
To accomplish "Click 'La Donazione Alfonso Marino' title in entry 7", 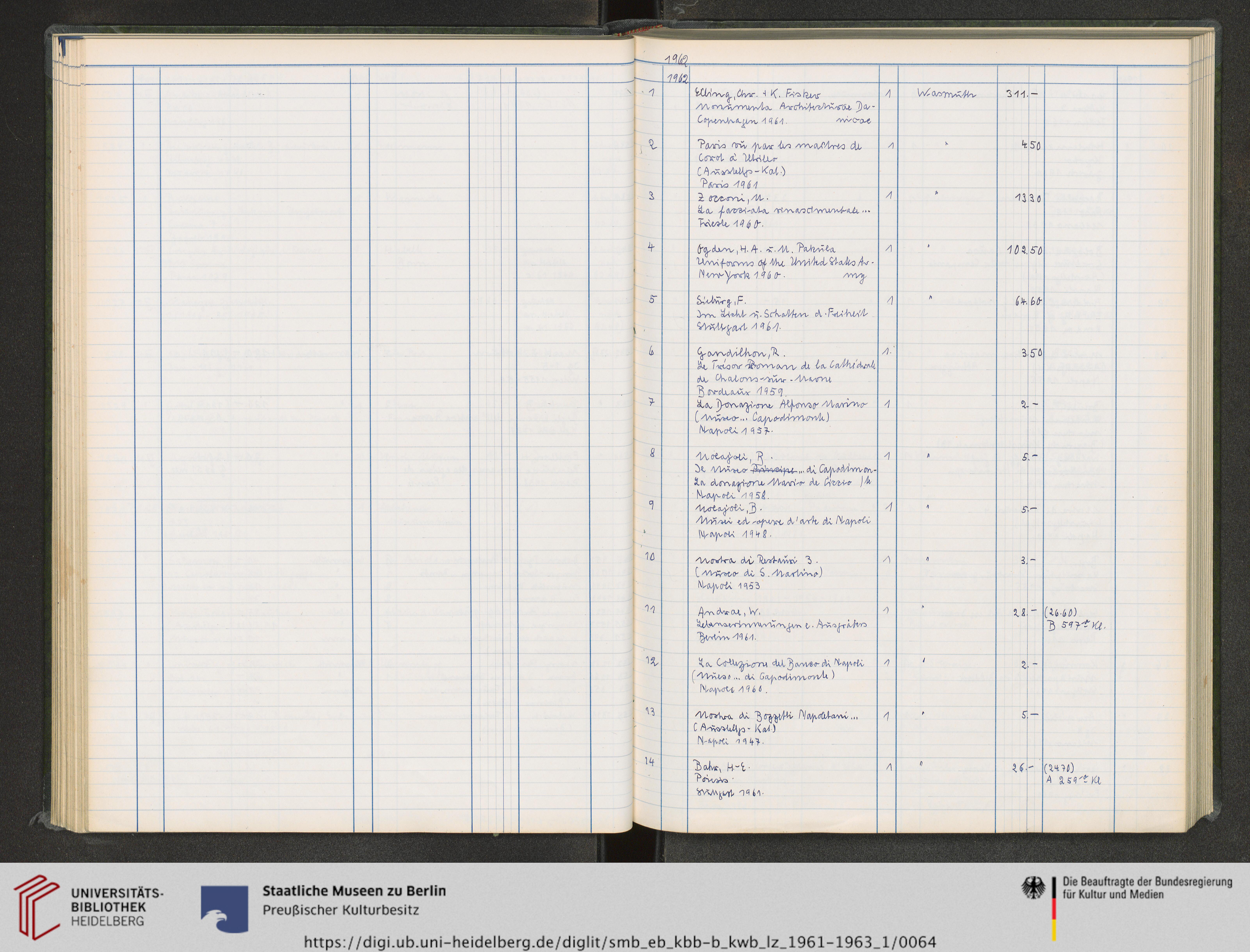I will pos(782,405).
